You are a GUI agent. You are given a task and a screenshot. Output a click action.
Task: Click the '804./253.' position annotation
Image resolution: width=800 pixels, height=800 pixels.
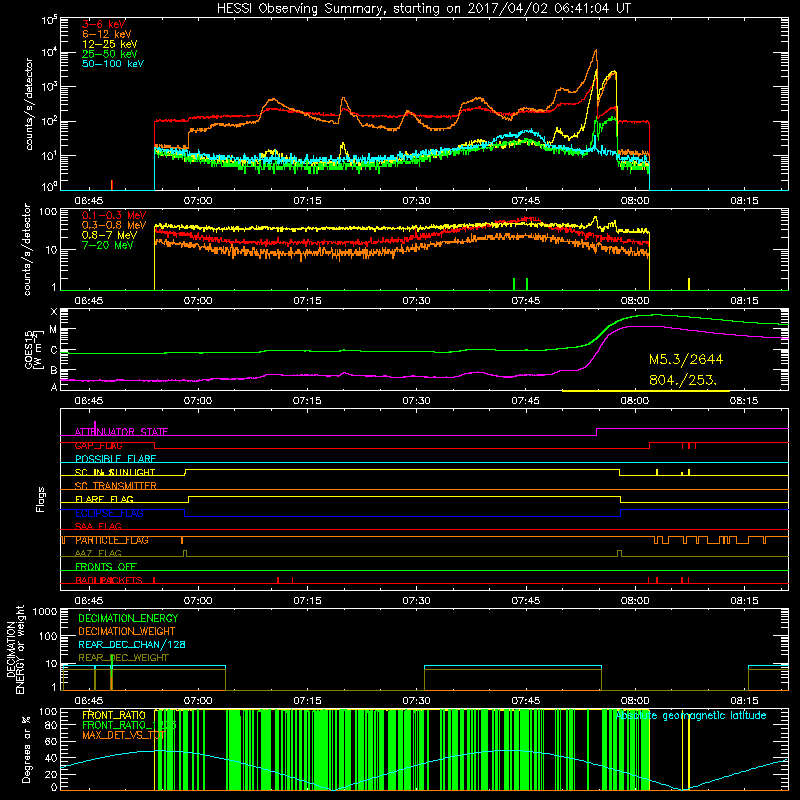pos(683,380)
